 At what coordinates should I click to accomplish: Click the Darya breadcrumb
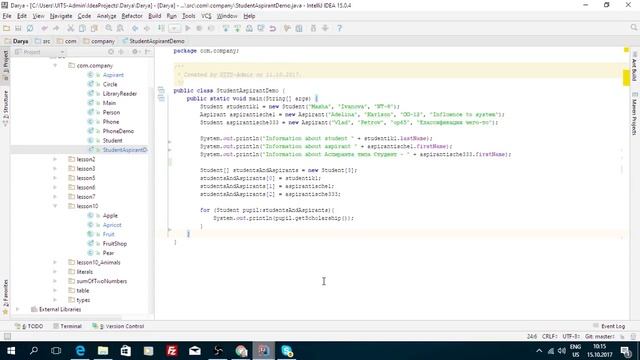(x=16, y=41)
